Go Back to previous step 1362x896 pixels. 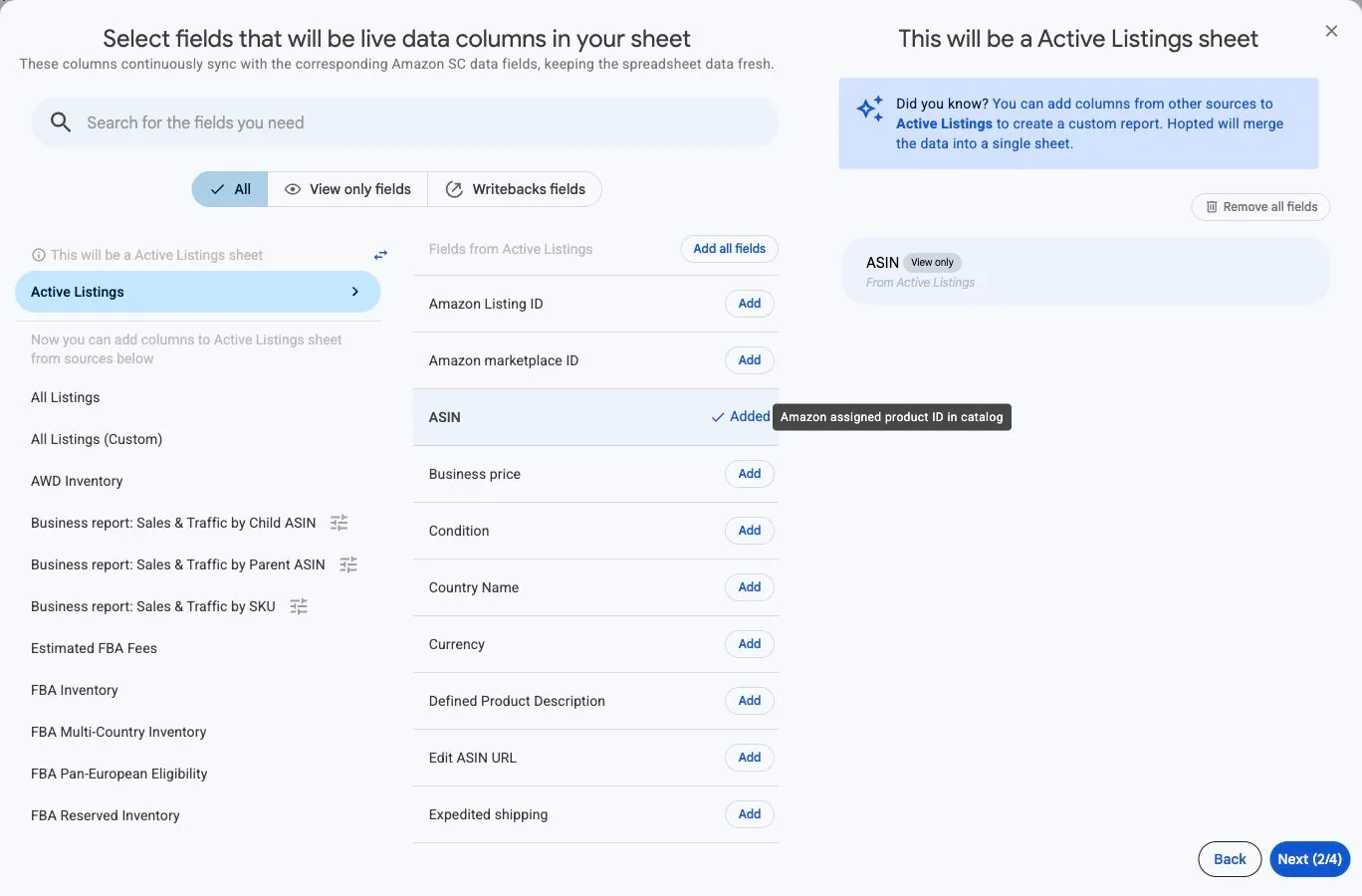1230,859
